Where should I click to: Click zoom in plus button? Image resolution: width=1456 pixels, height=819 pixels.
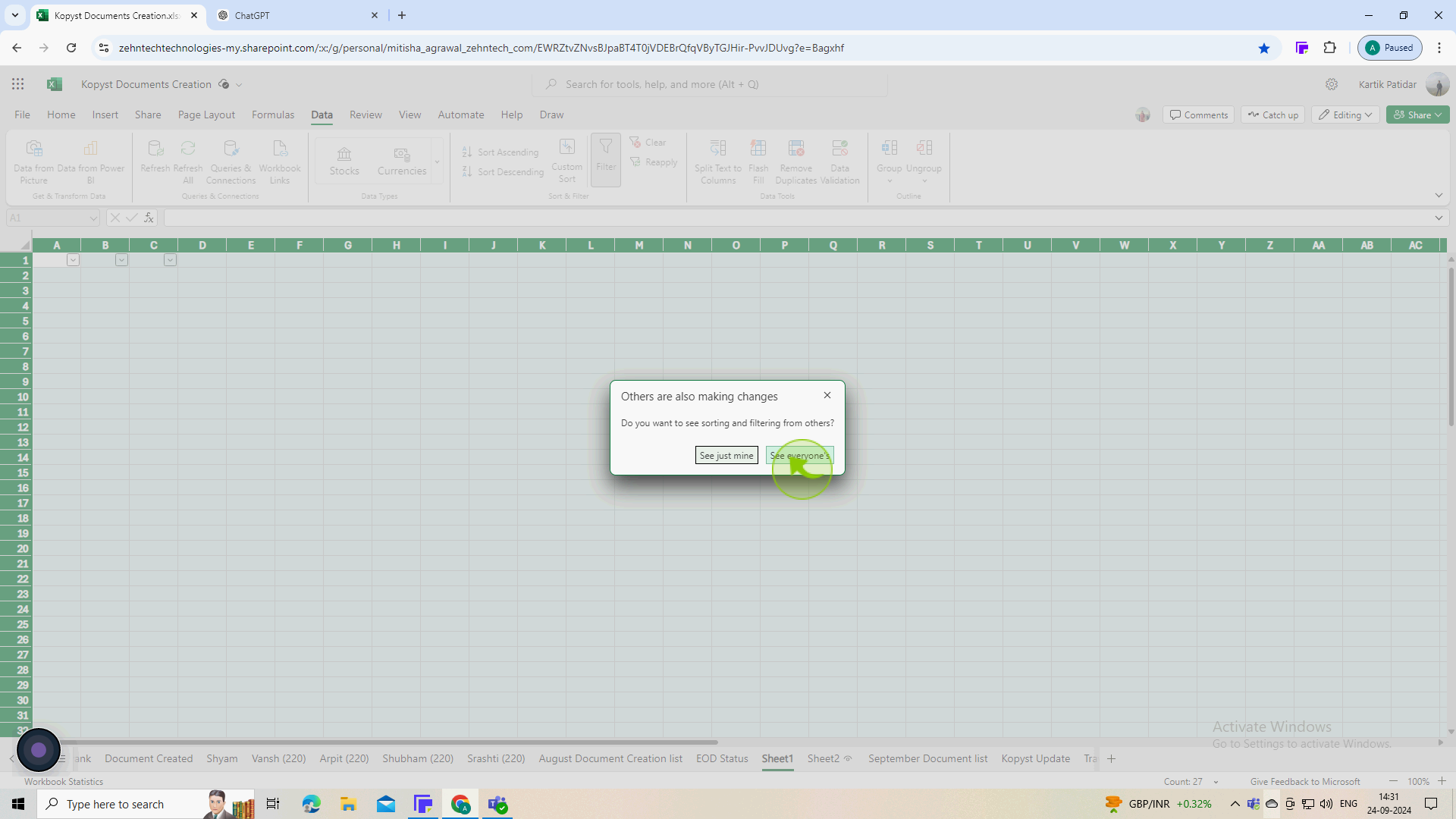[x=1442, y=781]
